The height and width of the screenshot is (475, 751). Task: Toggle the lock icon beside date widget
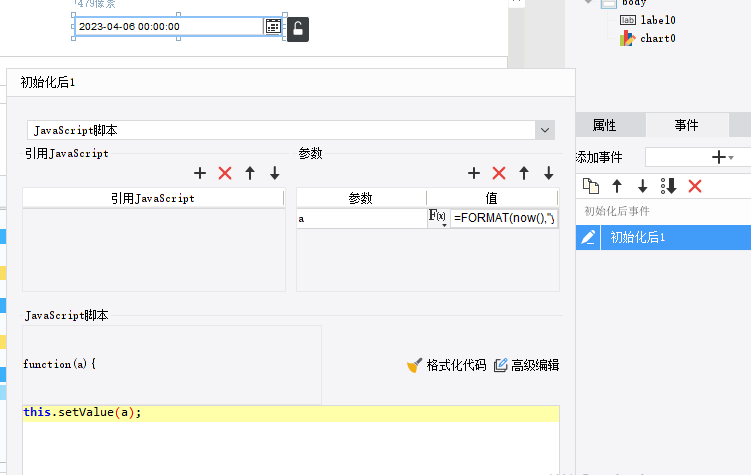pyautogui.click(x=298, y=29)
